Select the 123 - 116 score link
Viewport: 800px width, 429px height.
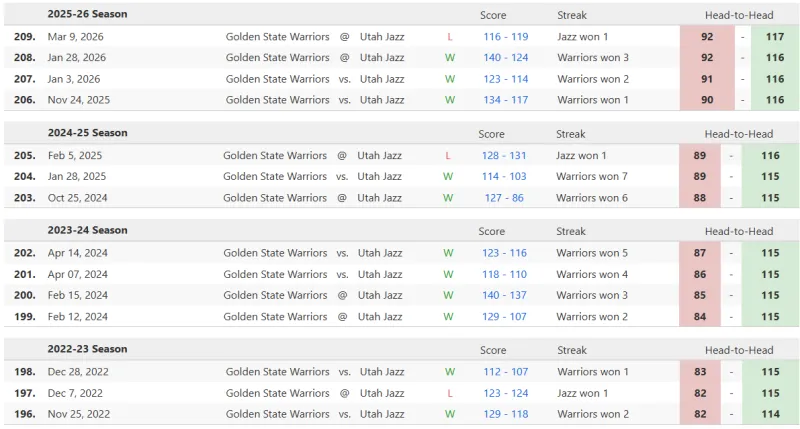pyautogui.click(x=504, y=253)
